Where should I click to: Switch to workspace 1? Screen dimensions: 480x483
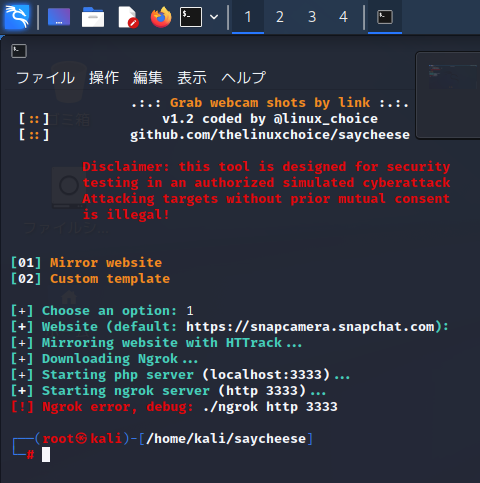(x=248, y=17)
